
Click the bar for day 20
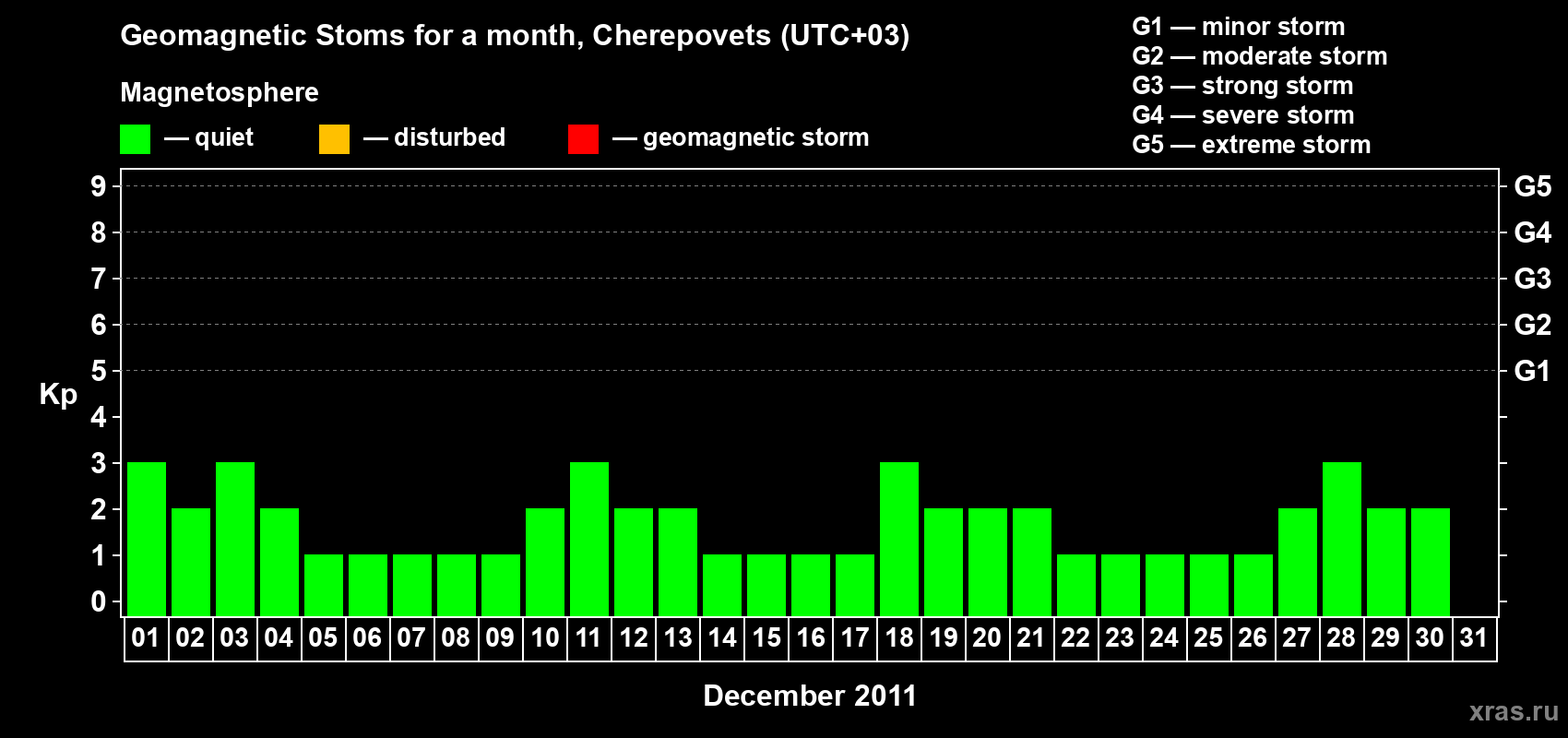tap(988, 562)
